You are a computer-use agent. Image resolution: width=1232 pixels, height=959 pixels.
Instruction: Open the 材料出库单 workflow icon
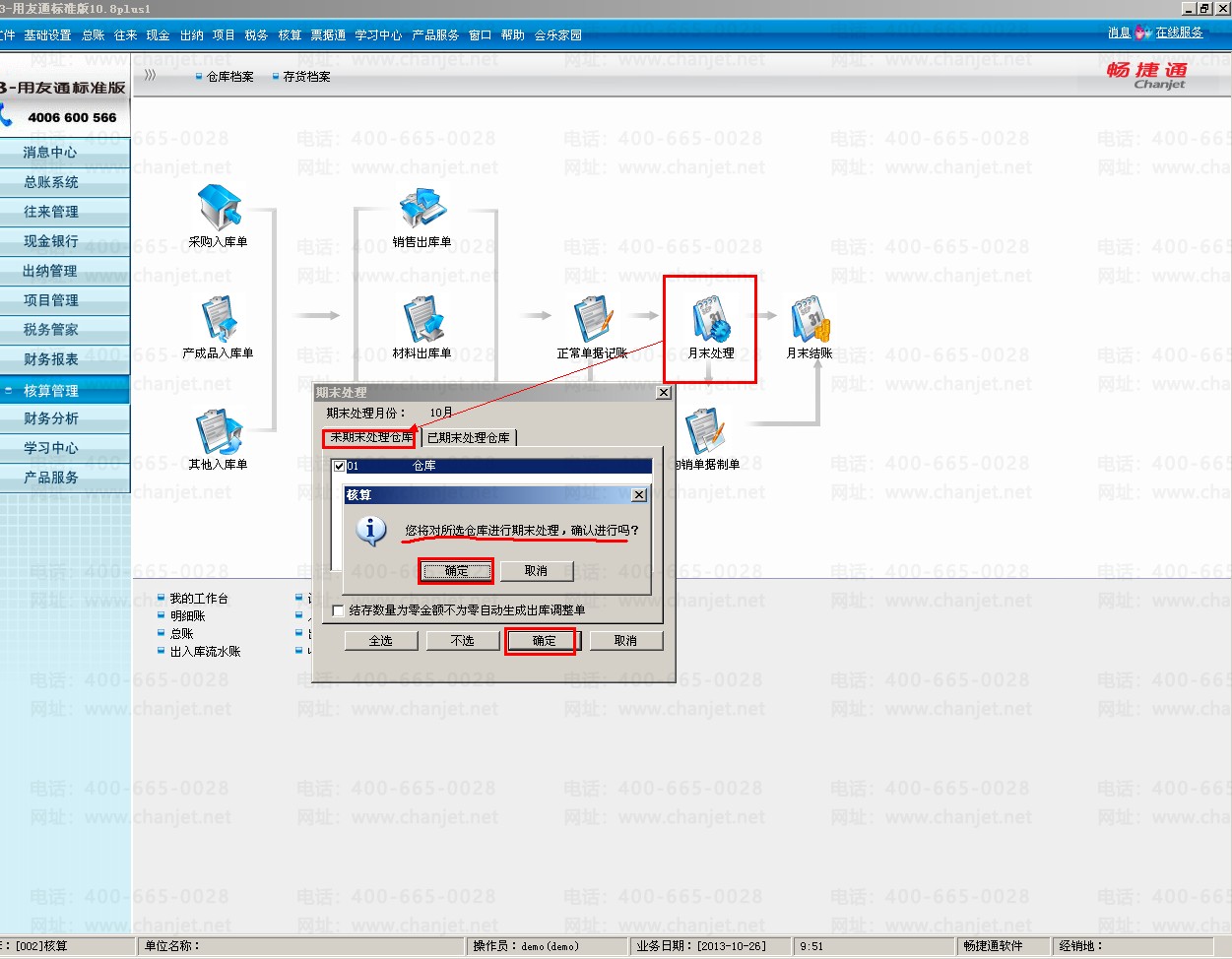tap(422, 319)
